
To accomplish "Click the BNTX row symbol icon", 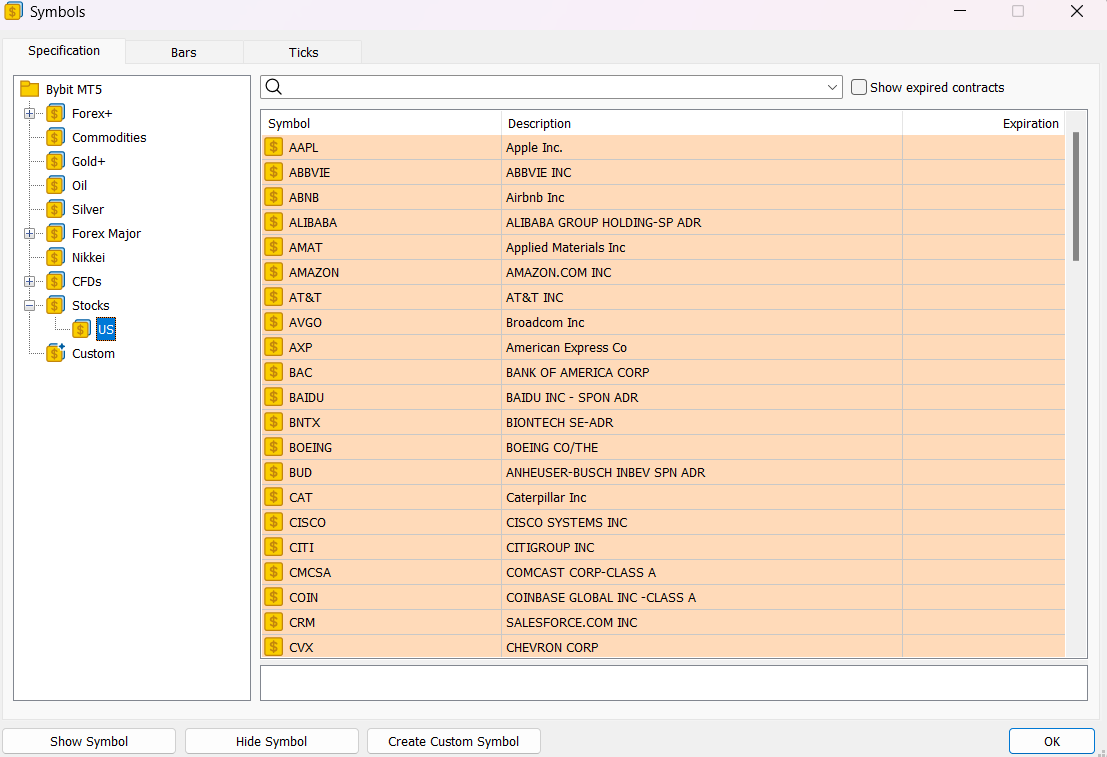I will (x=273, y=422).
